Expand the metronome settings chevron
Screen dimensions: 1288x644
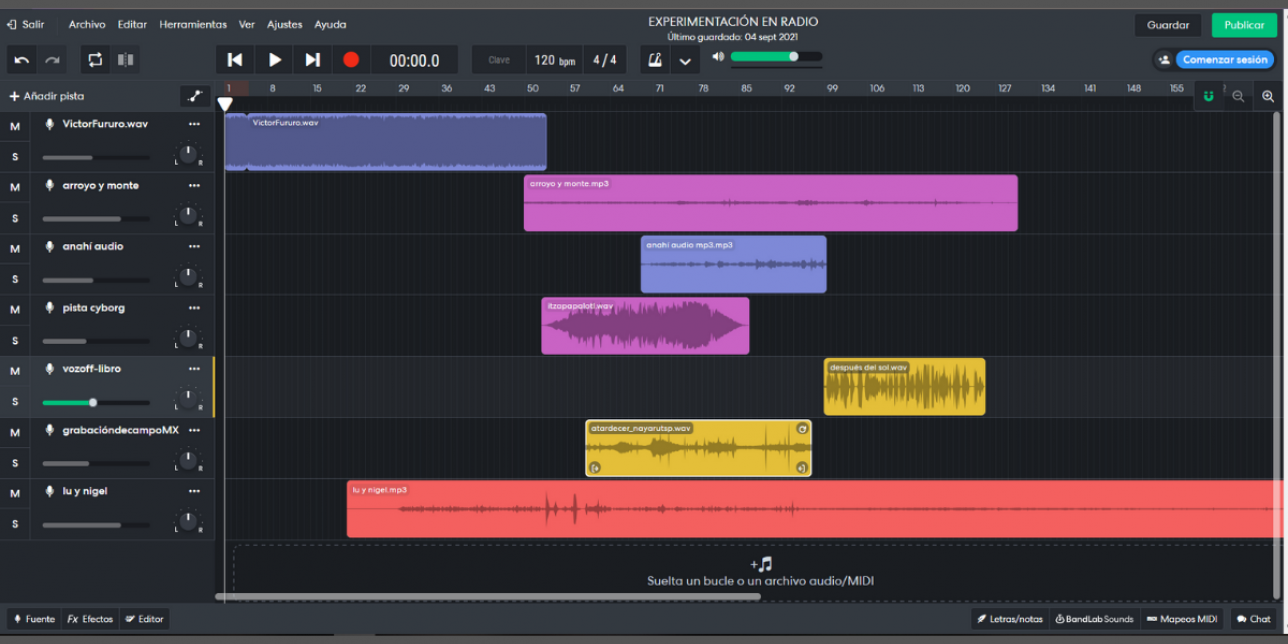coord(685,60)
